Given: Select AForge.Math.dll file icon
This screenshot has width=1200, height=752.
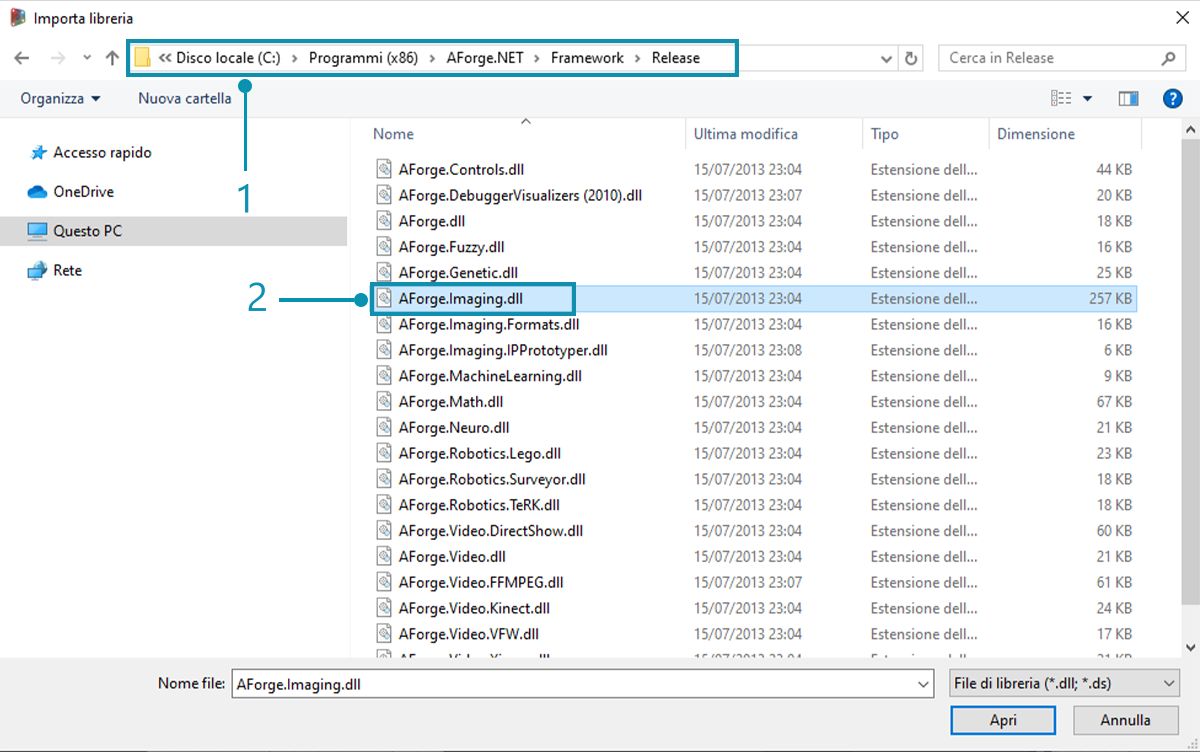Looking at the screenshot, I should [385, 402].
